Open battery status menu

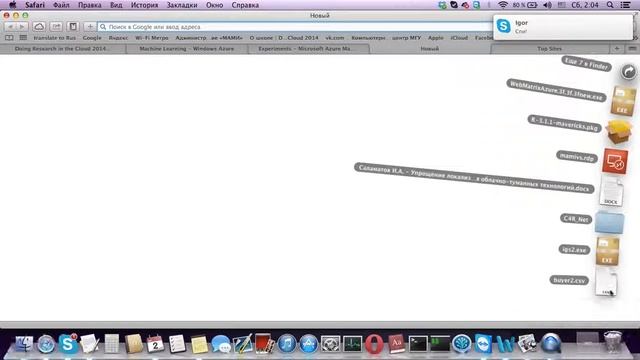click(532, 5)
